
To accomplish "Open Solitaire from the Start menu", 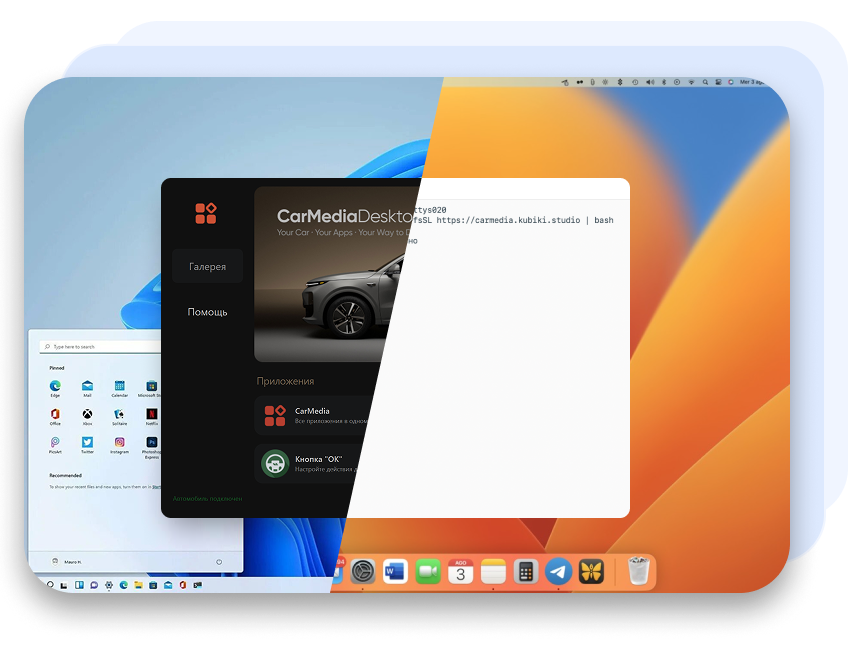I will click(x=118, y=414).
